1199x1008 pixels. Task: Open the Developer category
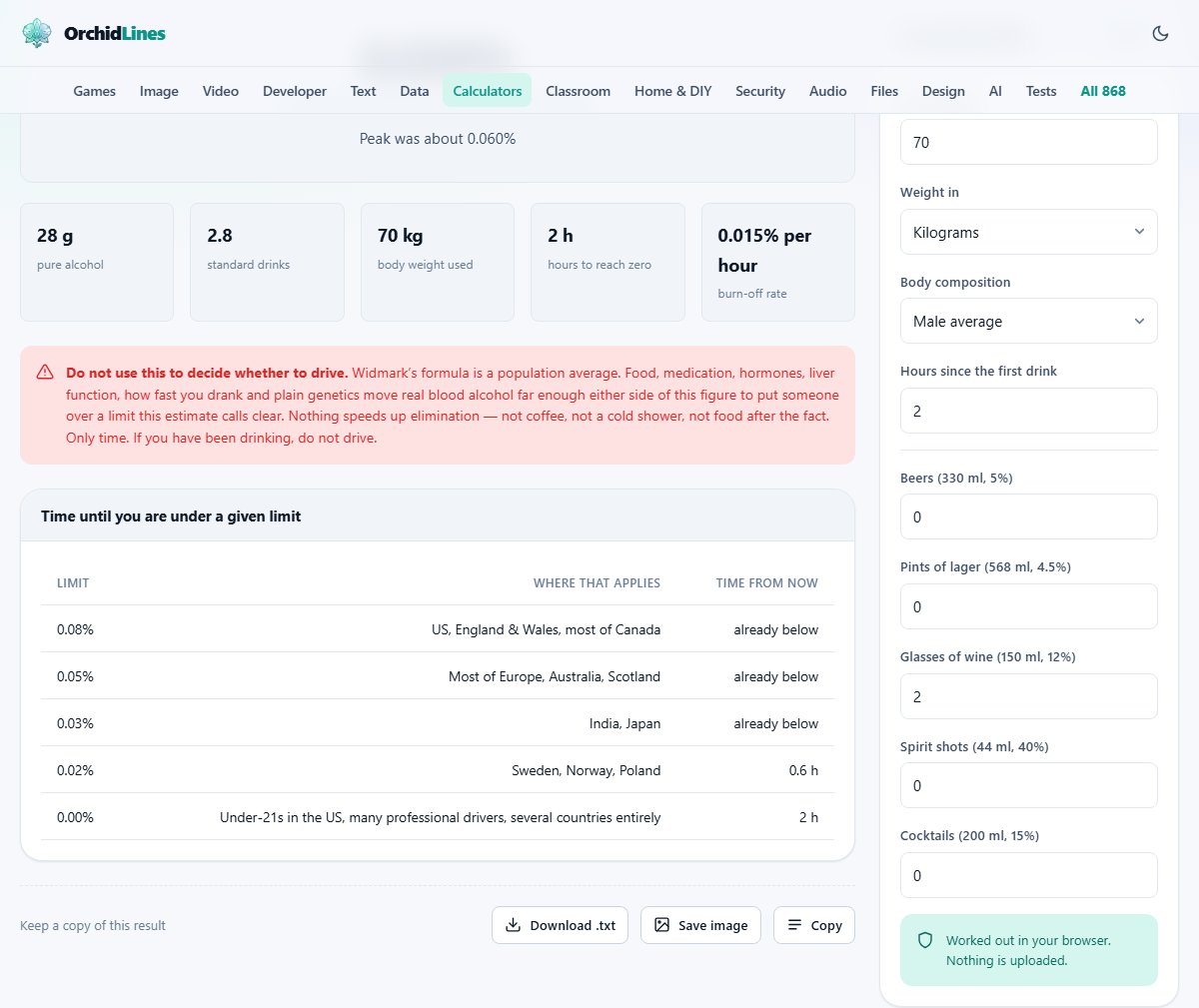coord(295,91)
